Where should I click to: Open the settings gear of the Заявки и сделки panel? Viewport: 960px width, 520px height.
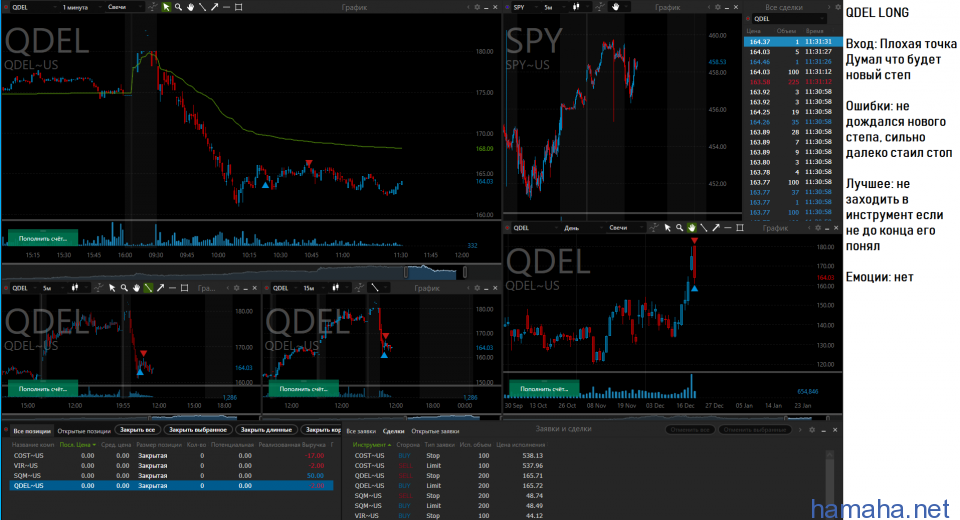pos(812,430)
